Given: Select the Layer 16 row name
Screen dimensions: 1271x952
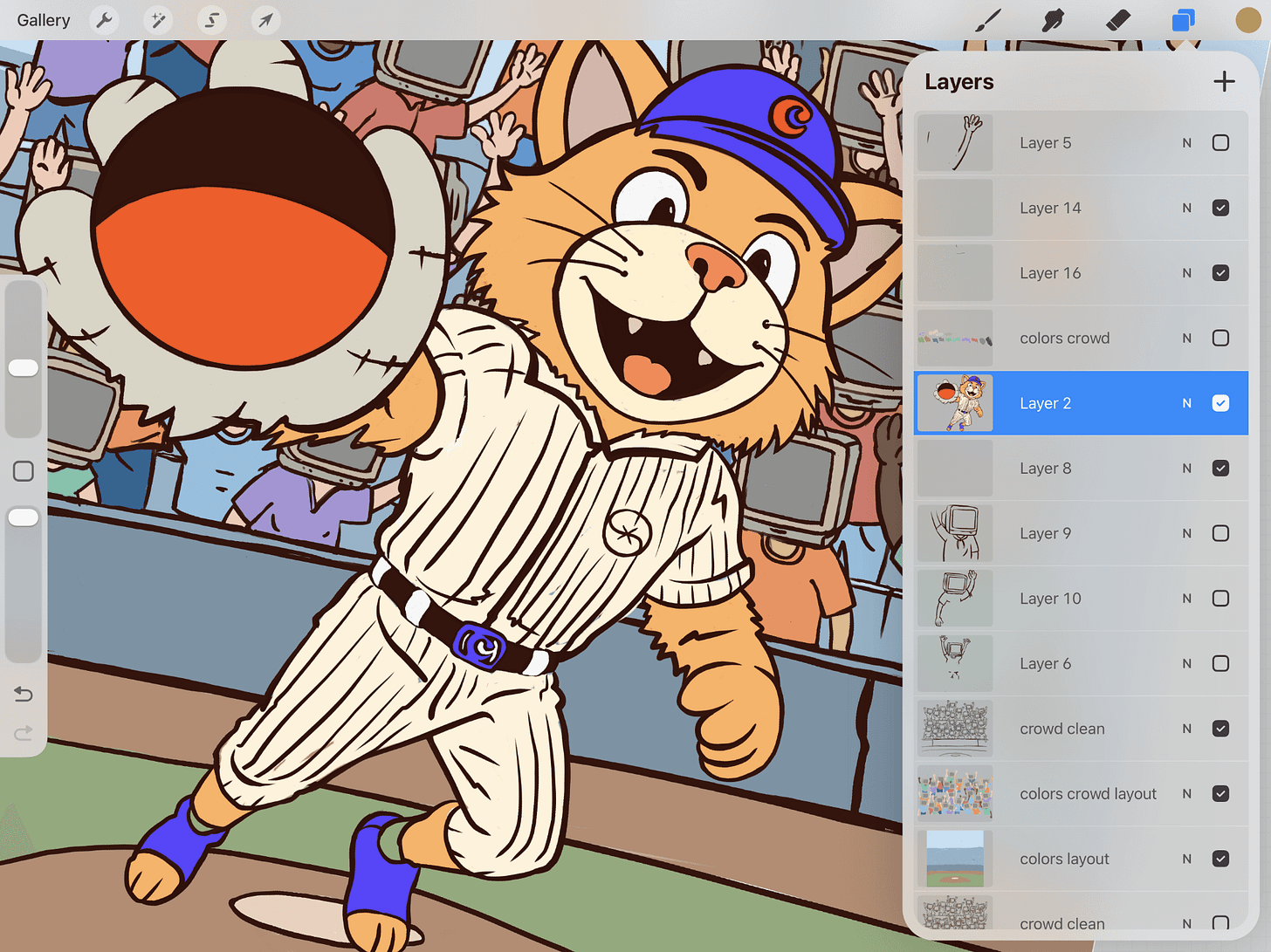Looking at the screenshot, I should coord(1050,273).
